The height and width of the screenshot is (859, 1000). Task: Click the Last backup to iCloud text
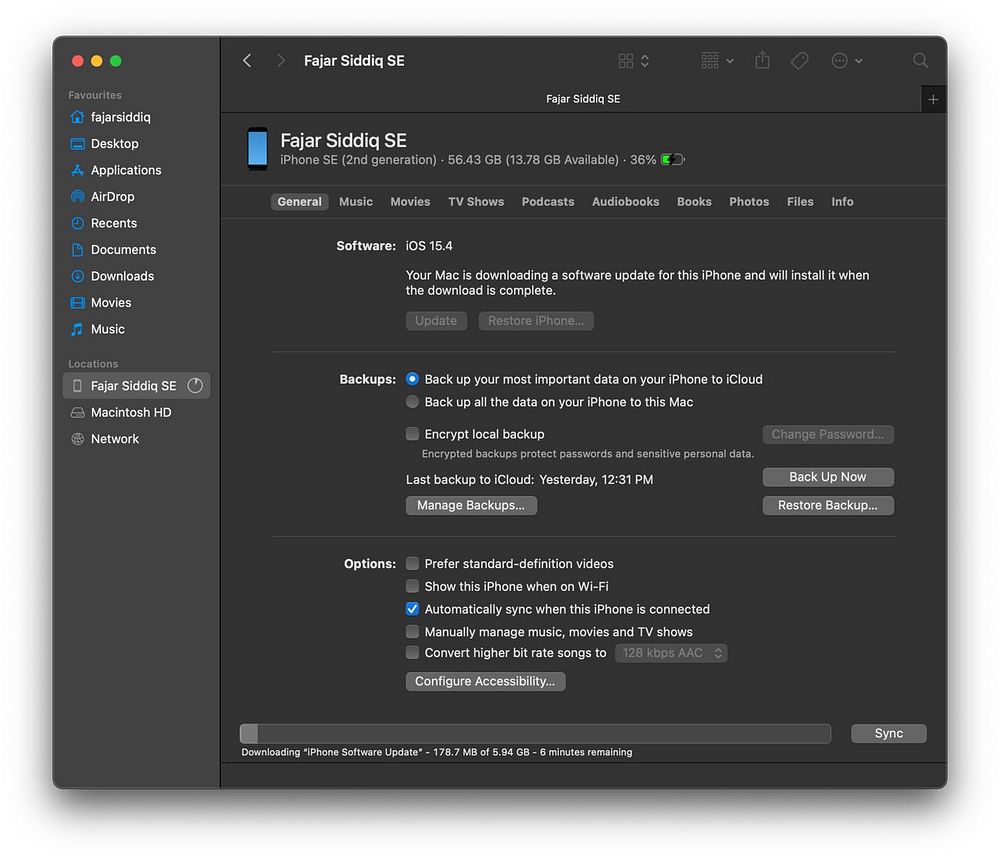tap(529, 480)
